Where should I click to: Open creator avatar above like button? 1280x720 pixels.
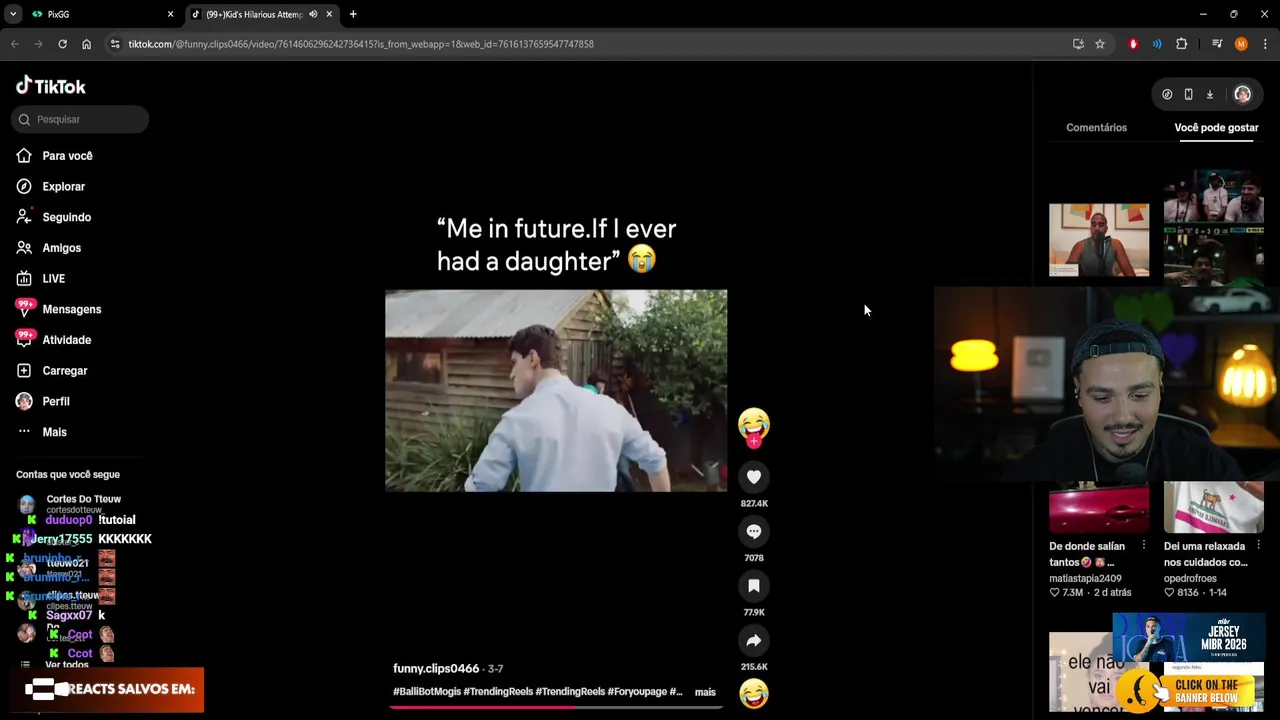(x=754, y=424)
